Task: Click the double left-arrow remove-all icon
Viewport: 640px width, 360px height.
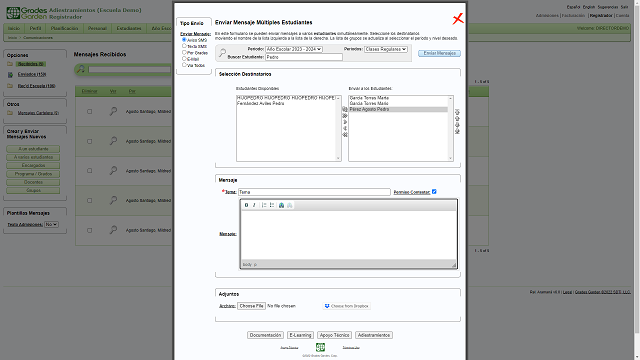Action: (345, 135)
